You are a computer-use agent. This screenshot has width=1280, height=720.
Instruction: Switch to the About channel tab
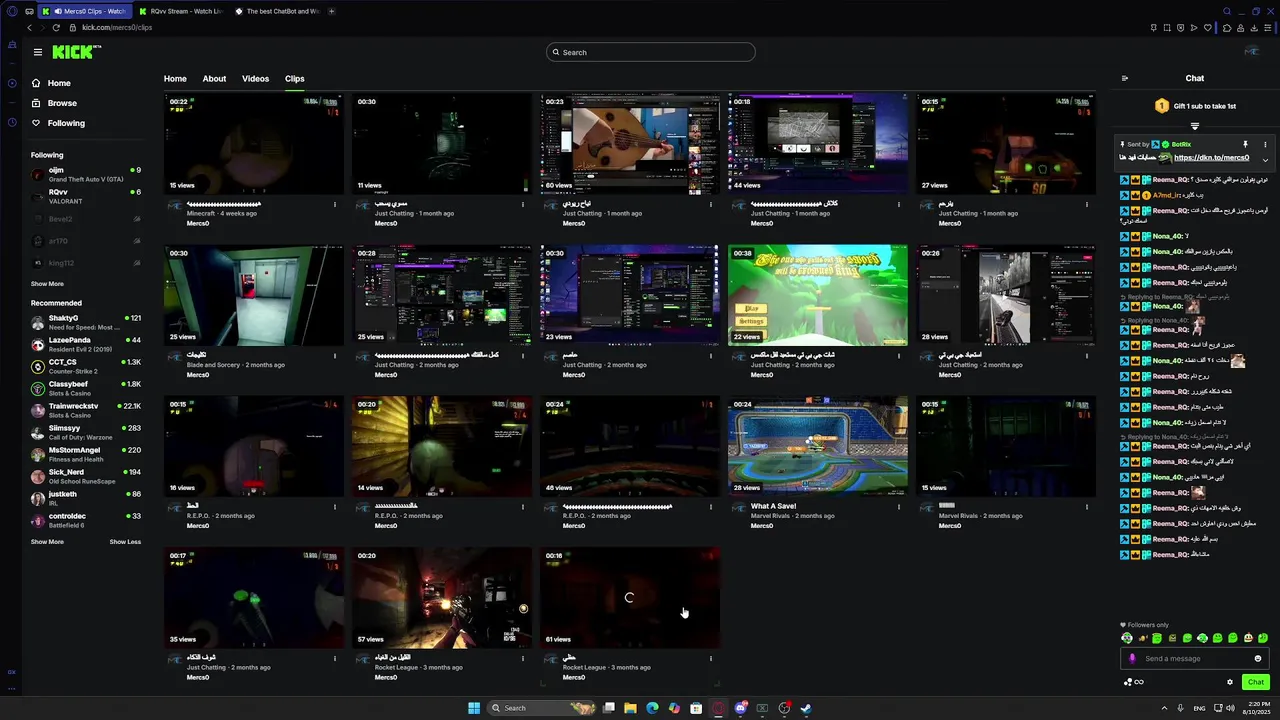pyautogui.click(x=214, y=78)
